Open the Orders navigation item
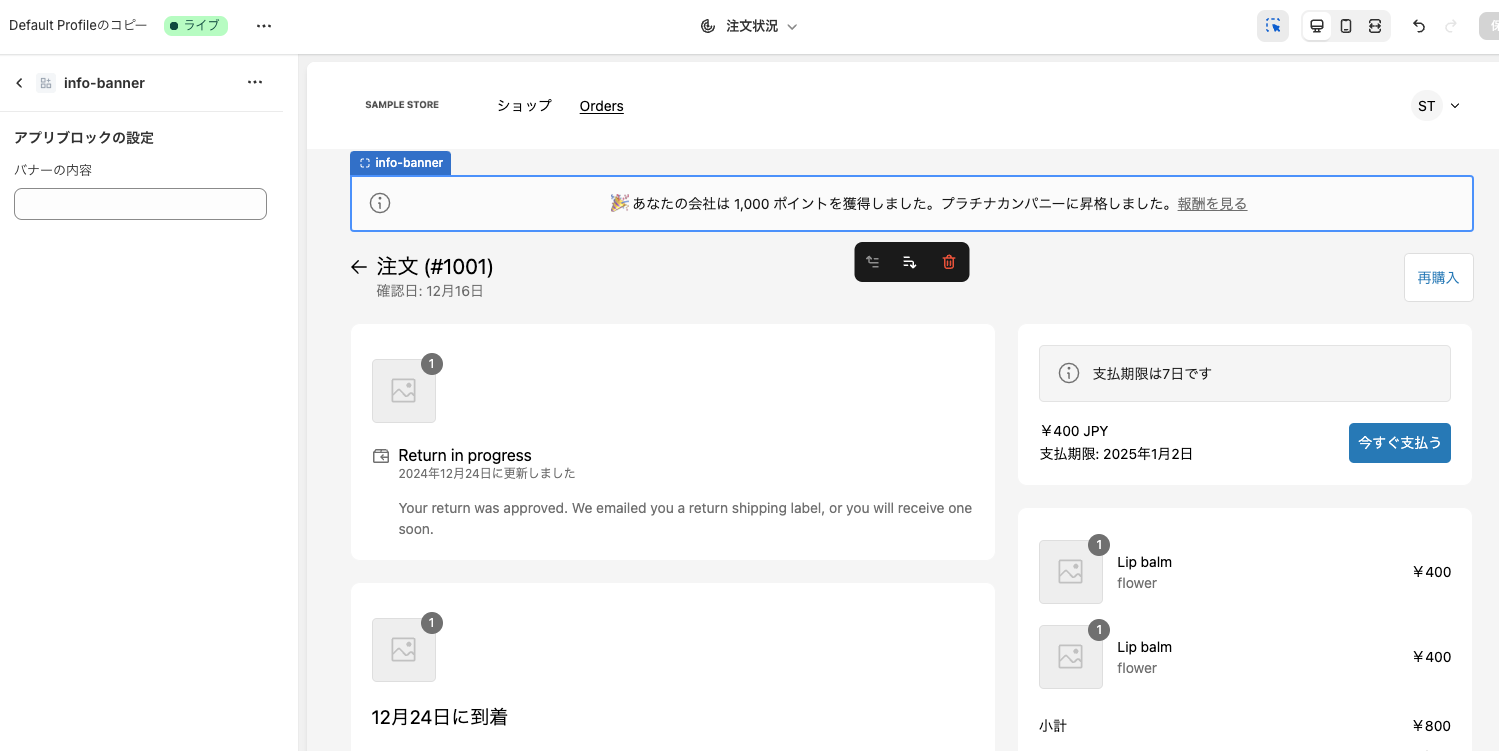Screen dimensions: 1499x751 click(x=602, y=106)
